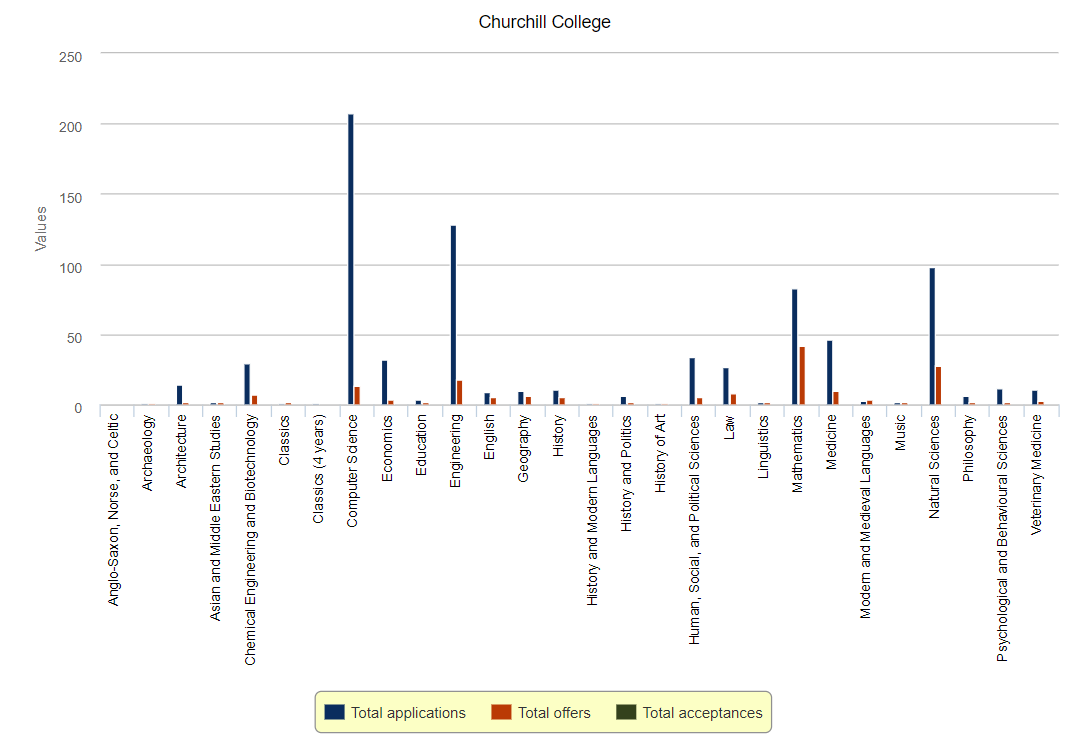Click the Total applications legend color swatch

click(334, 712)
